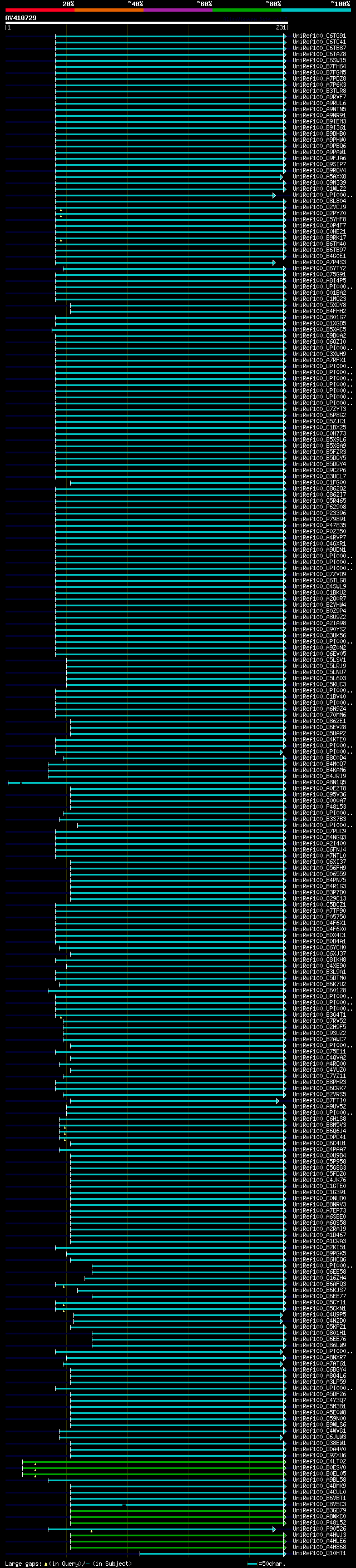
Task: Select the UniRef100_A7PDZ8 label
Action: [x=319, y=78]
